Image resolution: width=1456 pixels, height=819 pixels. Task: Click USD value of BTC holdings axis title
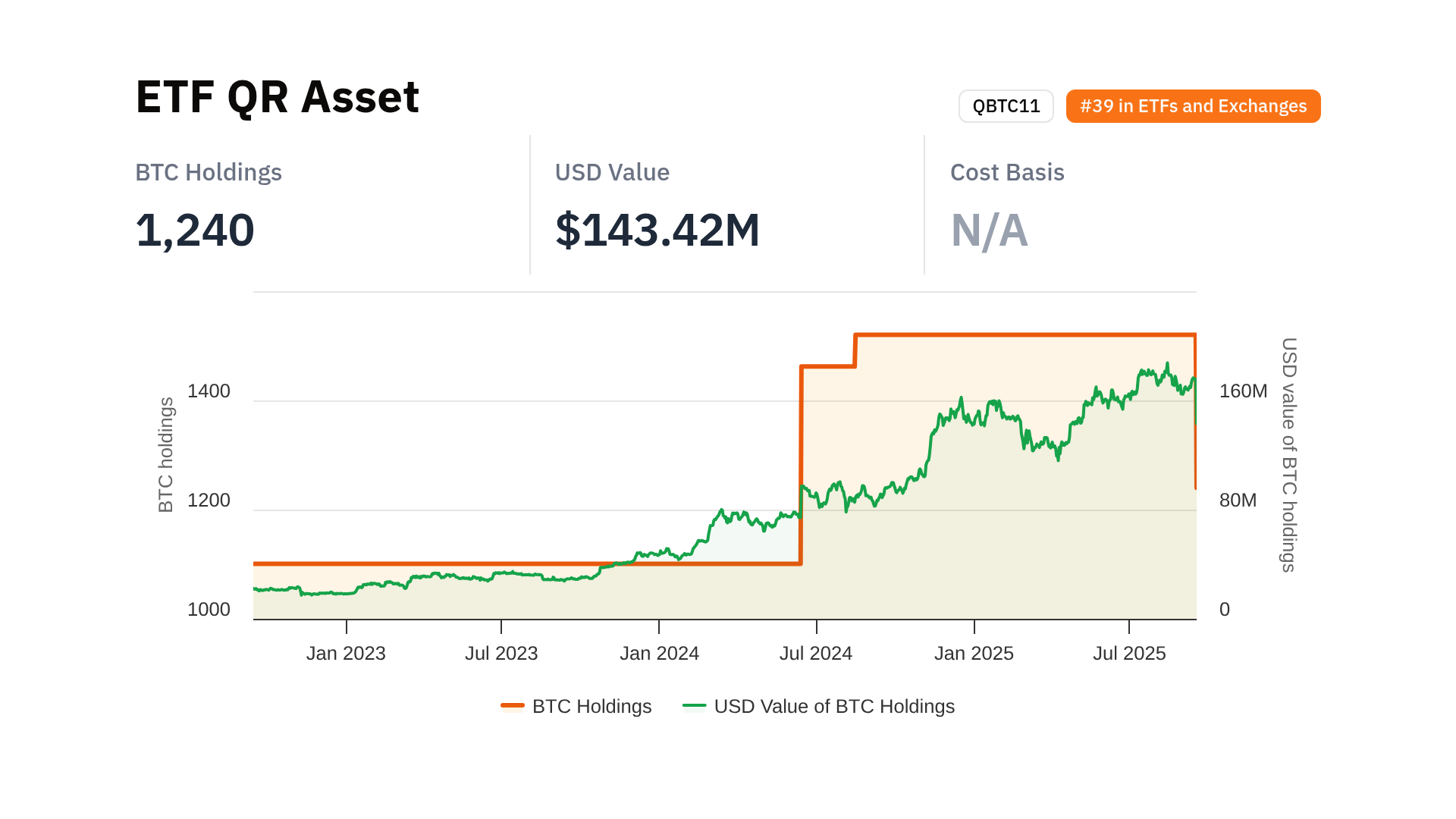[x=1288, y=455]
